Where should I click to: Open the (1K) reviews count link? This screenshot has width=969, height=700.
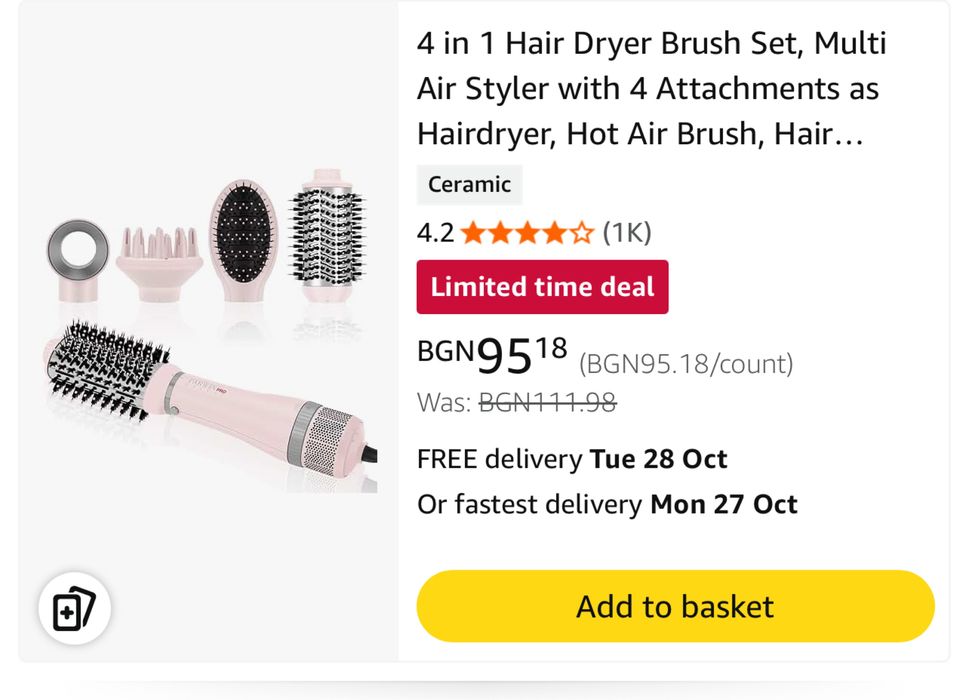coord(627,233)
